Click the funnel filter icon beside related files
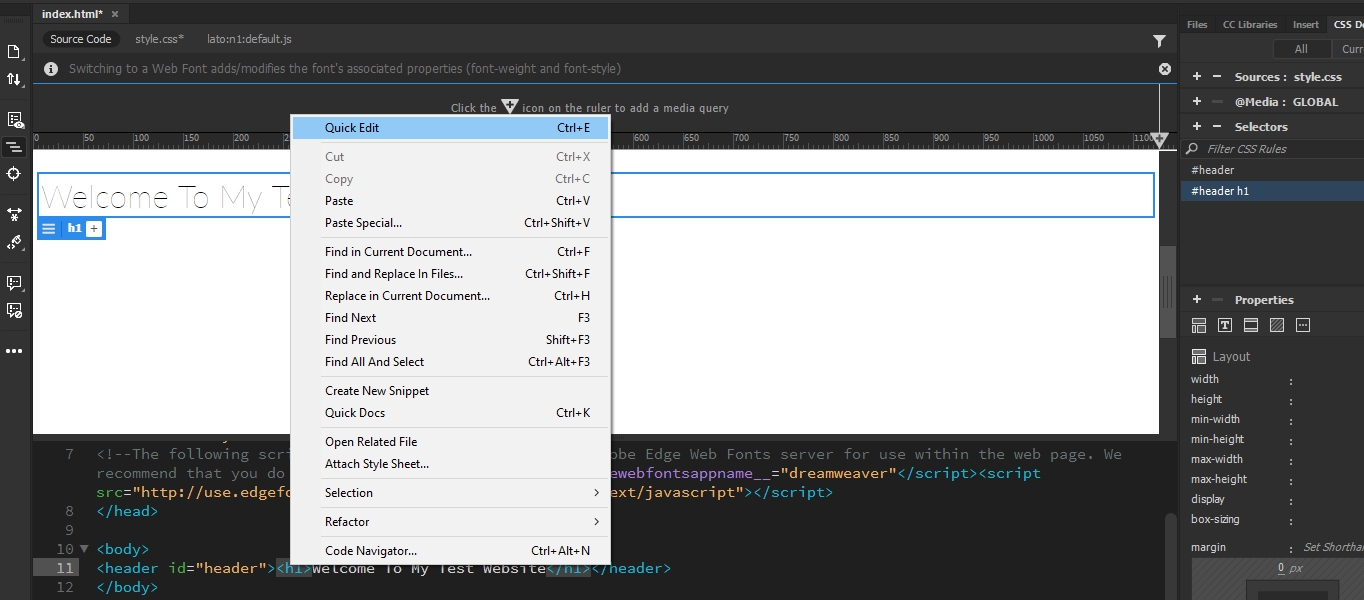 pos(1159,41)
